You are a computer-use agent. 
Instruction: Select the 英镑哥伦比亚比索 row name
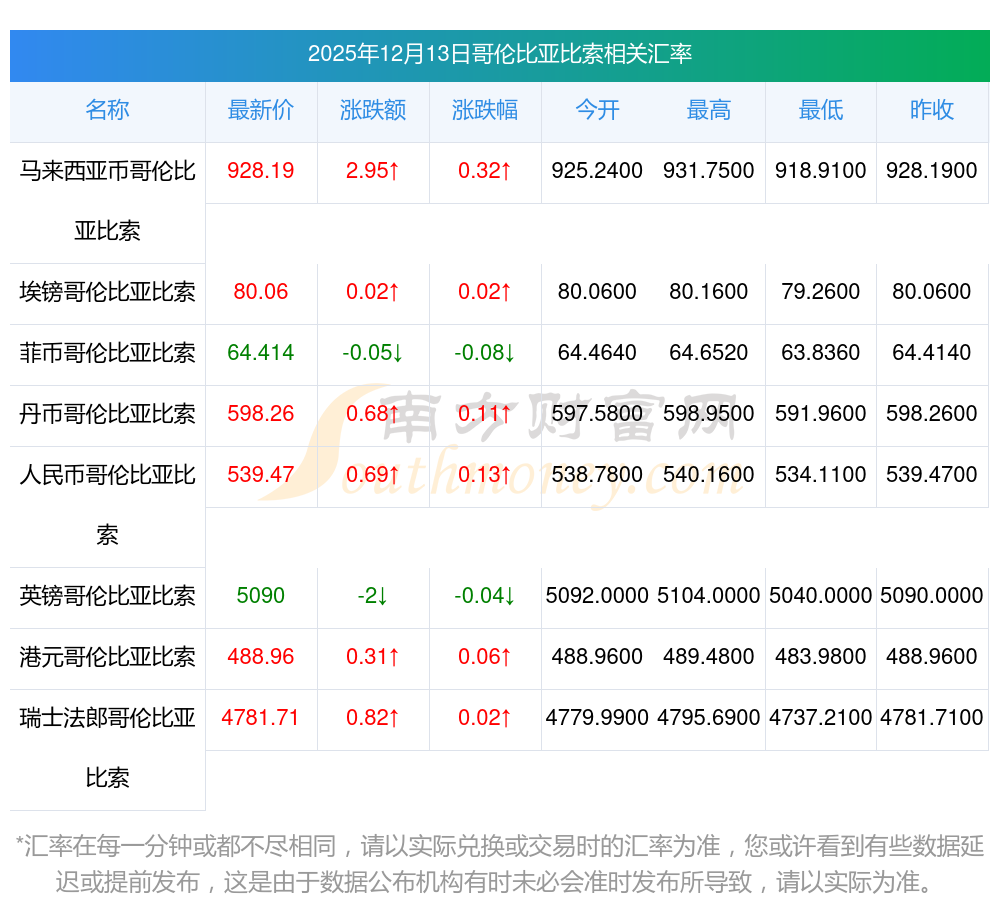pyautogui.click(x=107, y=596)
